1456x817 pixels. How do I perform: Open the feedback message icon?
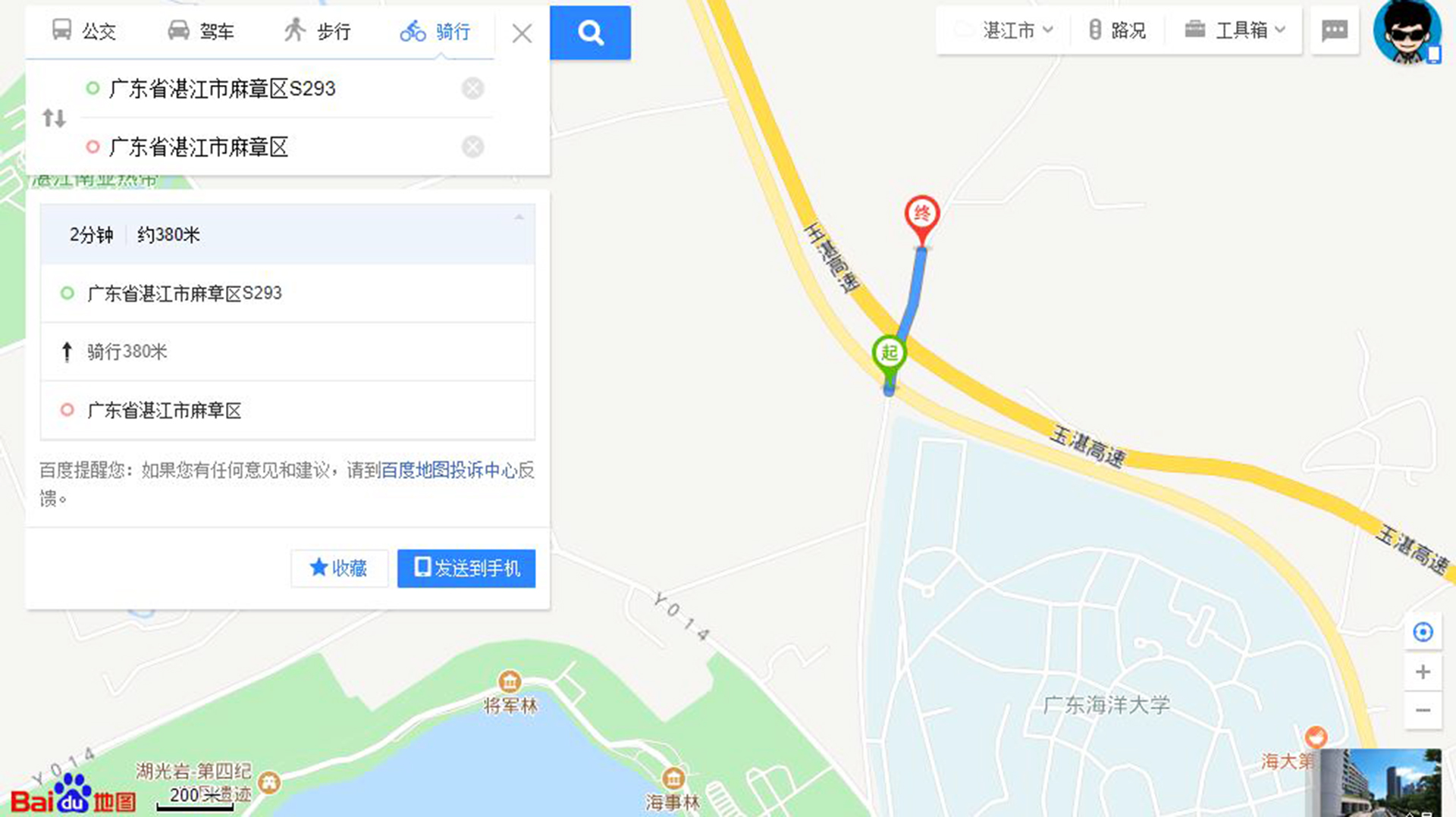click(x=1335, y=30)
